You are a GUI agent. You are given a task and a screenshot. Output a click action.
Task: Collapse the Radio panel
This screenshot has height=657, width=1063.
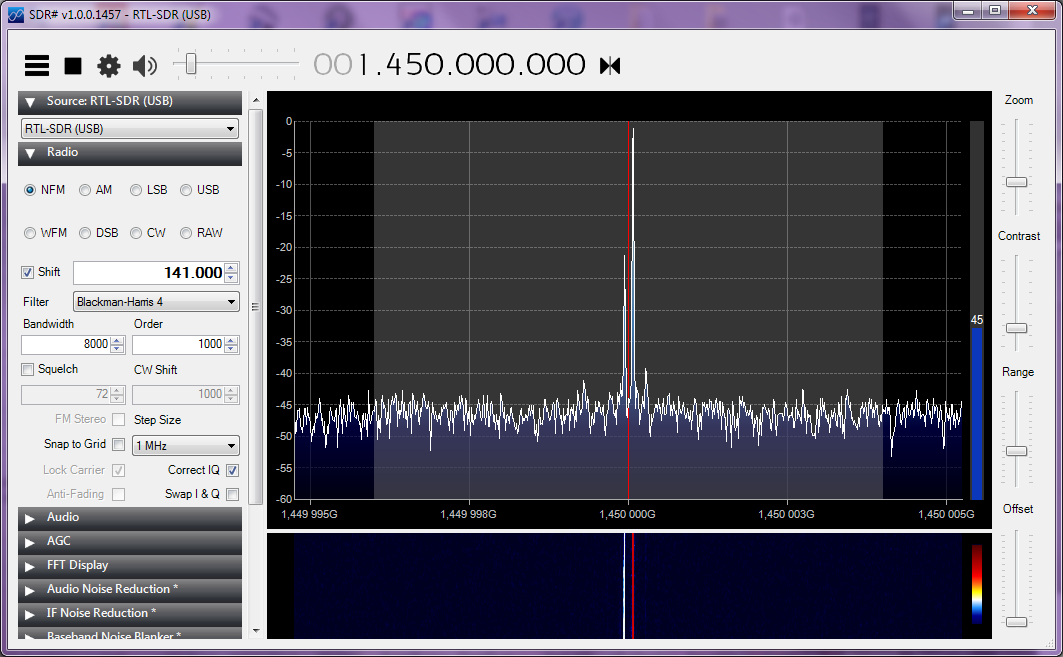click(130, 153)
